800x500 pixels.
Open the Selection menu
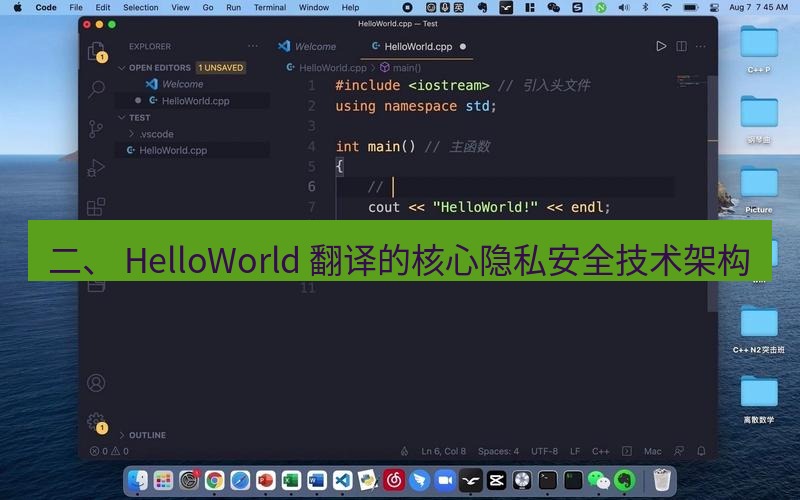pyautogui.click(x=141, y=8)
